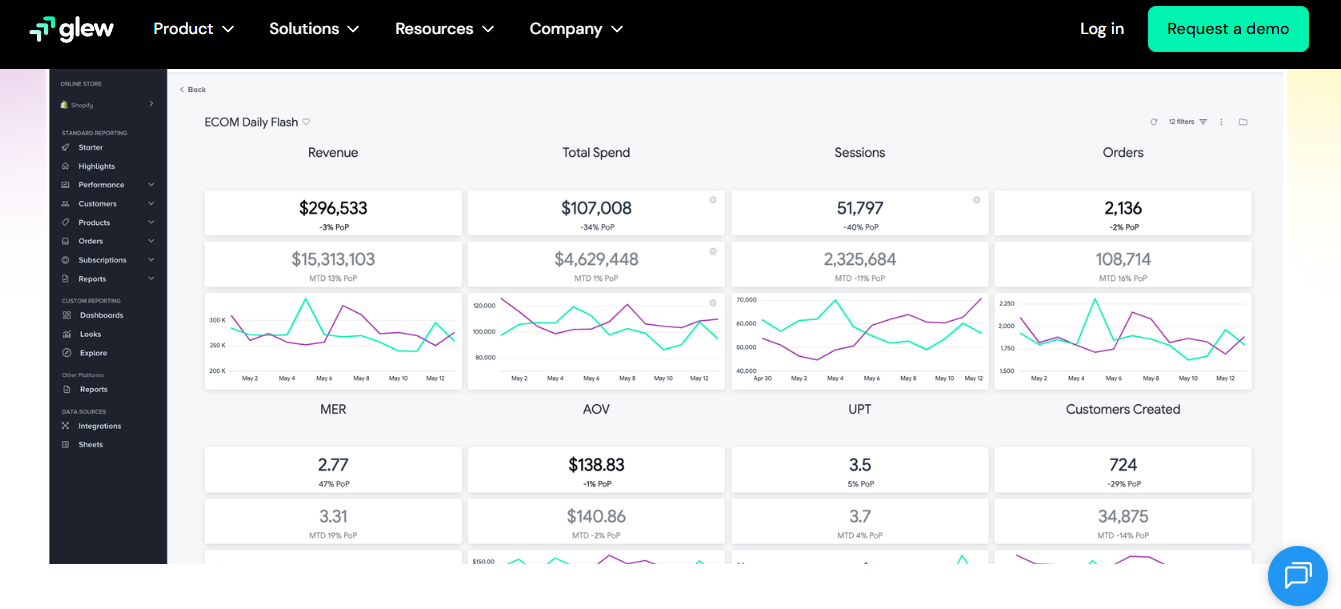Click the Revenue line chart
The width and height of the screenshot is (1341, 609).
tap(333, 341)
